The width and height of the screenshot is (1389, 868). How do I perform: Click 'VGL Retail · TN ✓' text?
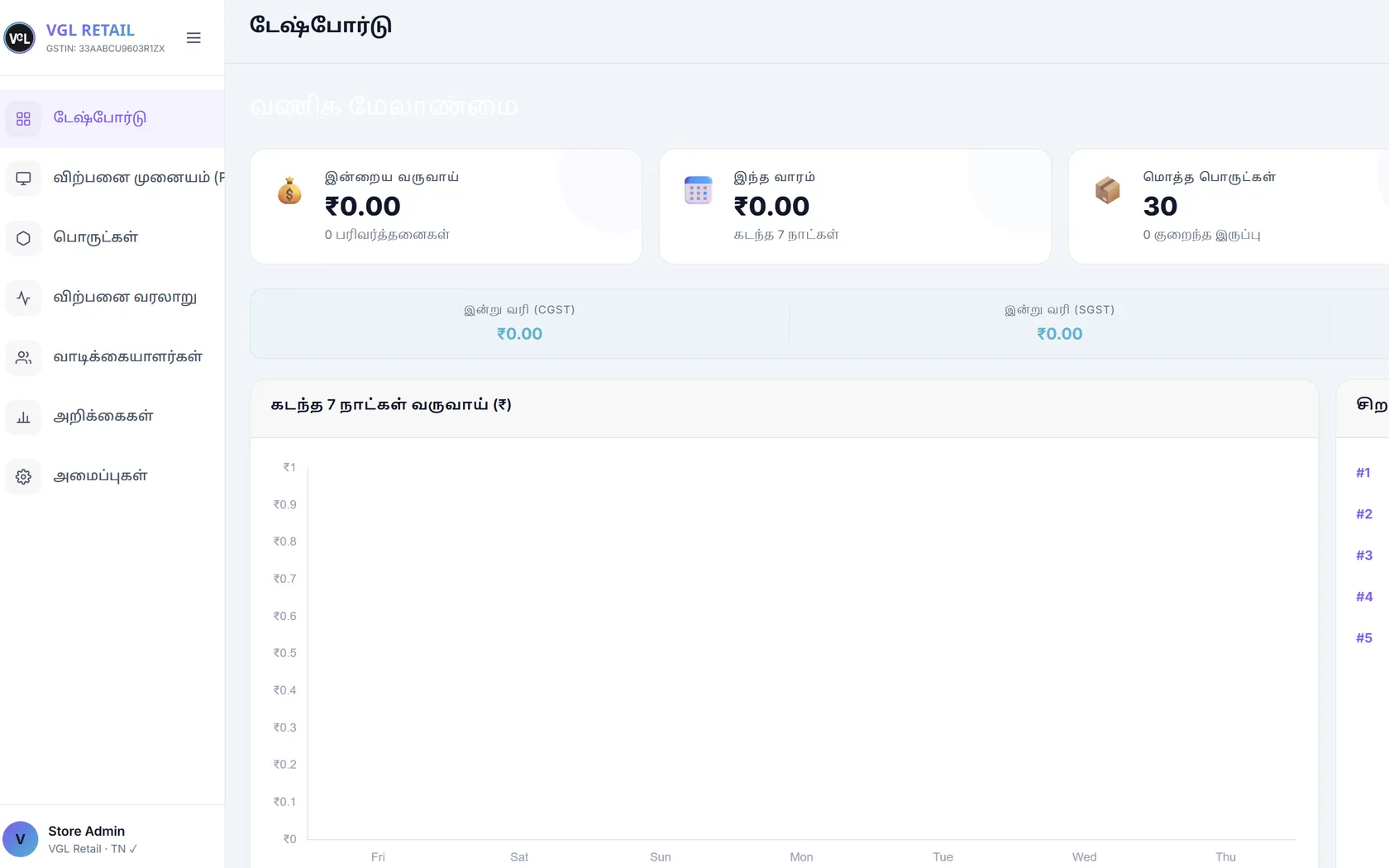click(93, 849)
